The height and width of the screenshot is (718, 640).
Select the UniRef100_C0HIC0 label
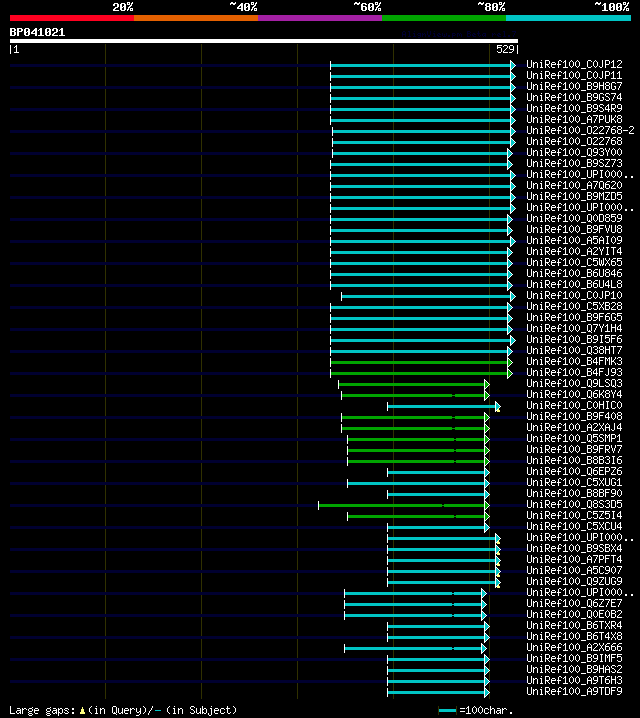[x=574, y=405]
